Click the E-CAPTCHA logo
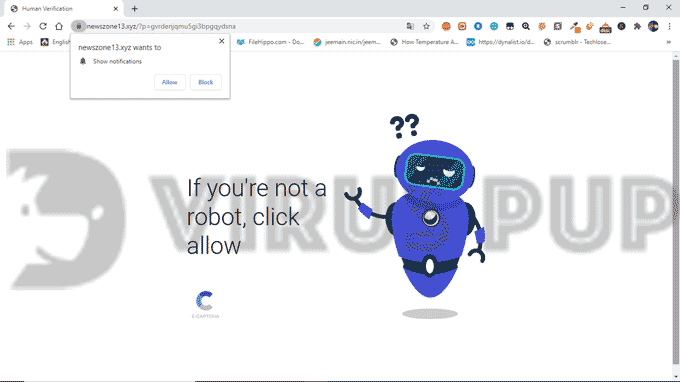Image resolution: width=680 pixels, height=382 pixels. [205, 305]
